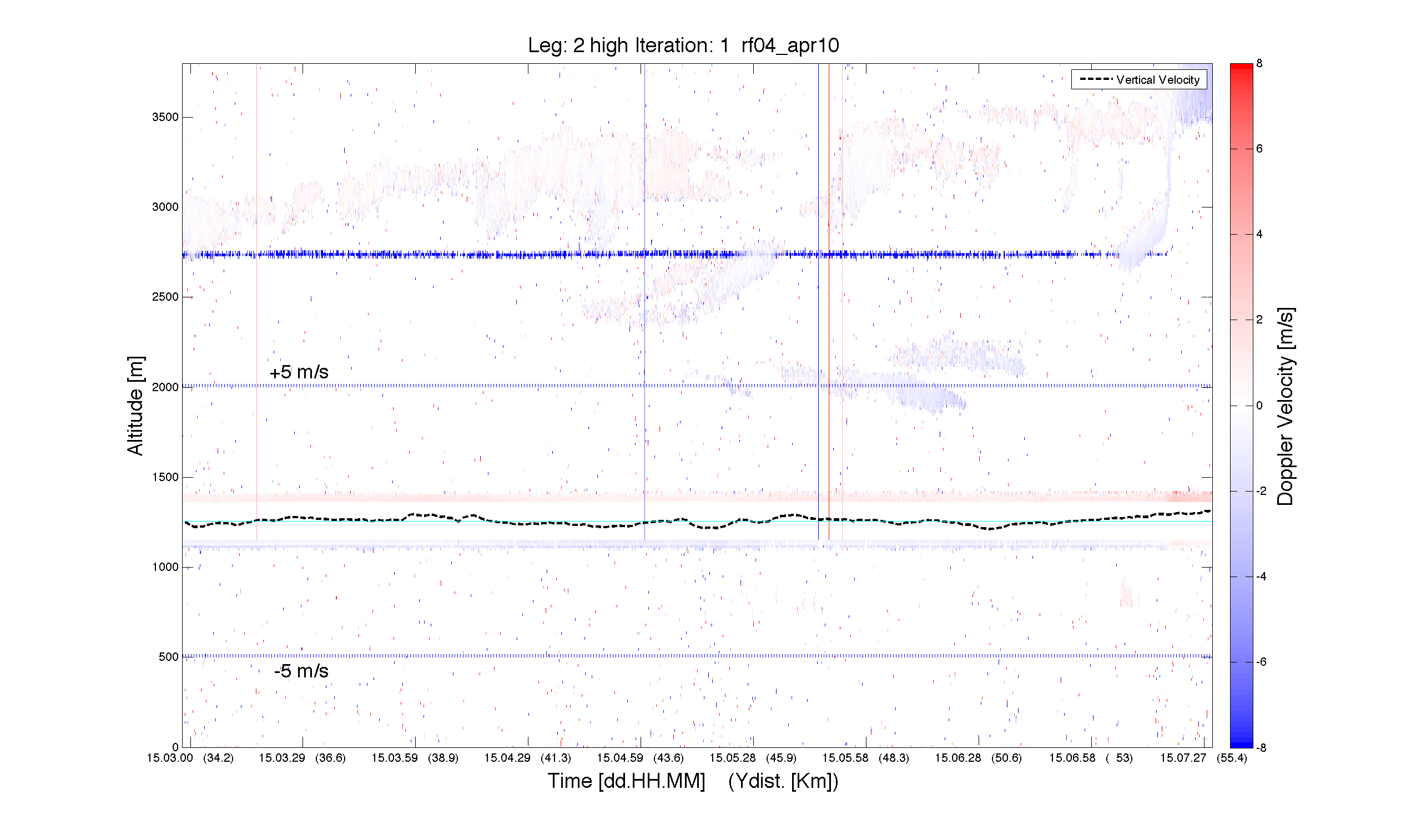Viewport: 1406px width, 840px height.
Task: Click the altitude tick label '3000'
Action: (165, 207)
